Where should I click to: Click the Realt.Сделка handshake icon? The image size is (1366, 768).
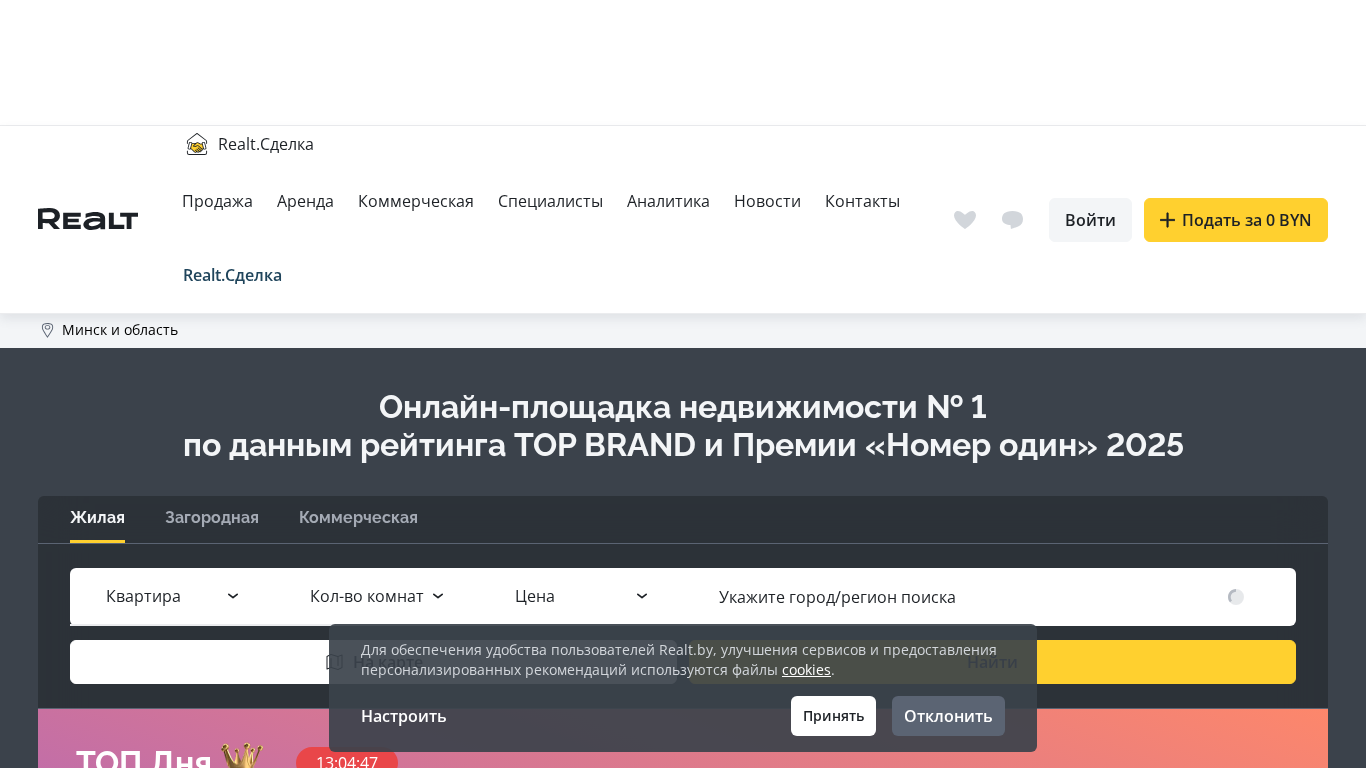[197, 144]
